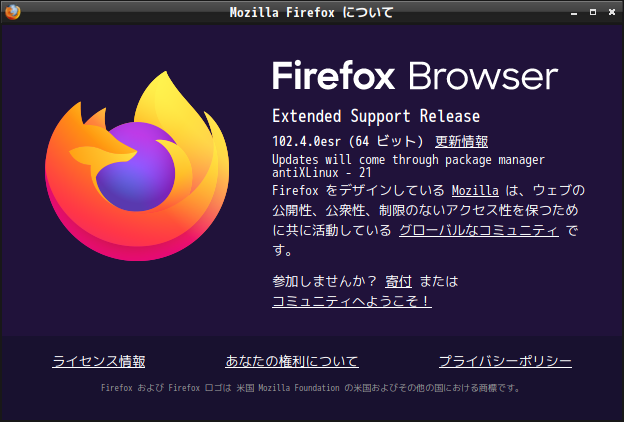
Task: Click the large Firefox logo
Action: 137,166
